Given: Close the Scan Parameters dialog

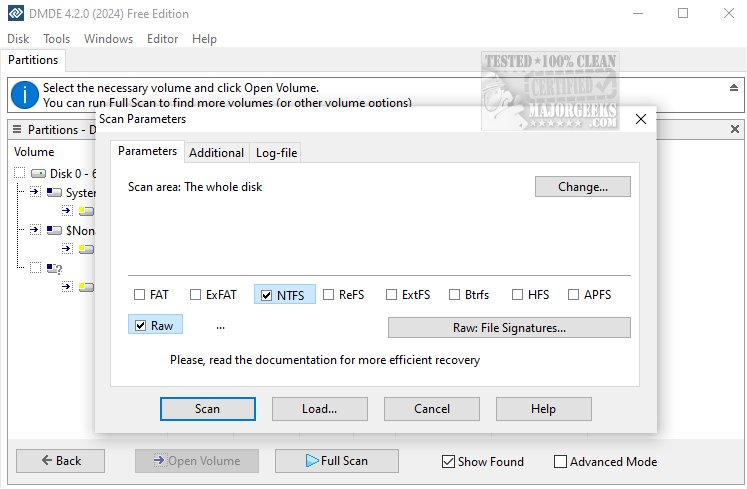Looking at the screenshot, I should 641,119.
